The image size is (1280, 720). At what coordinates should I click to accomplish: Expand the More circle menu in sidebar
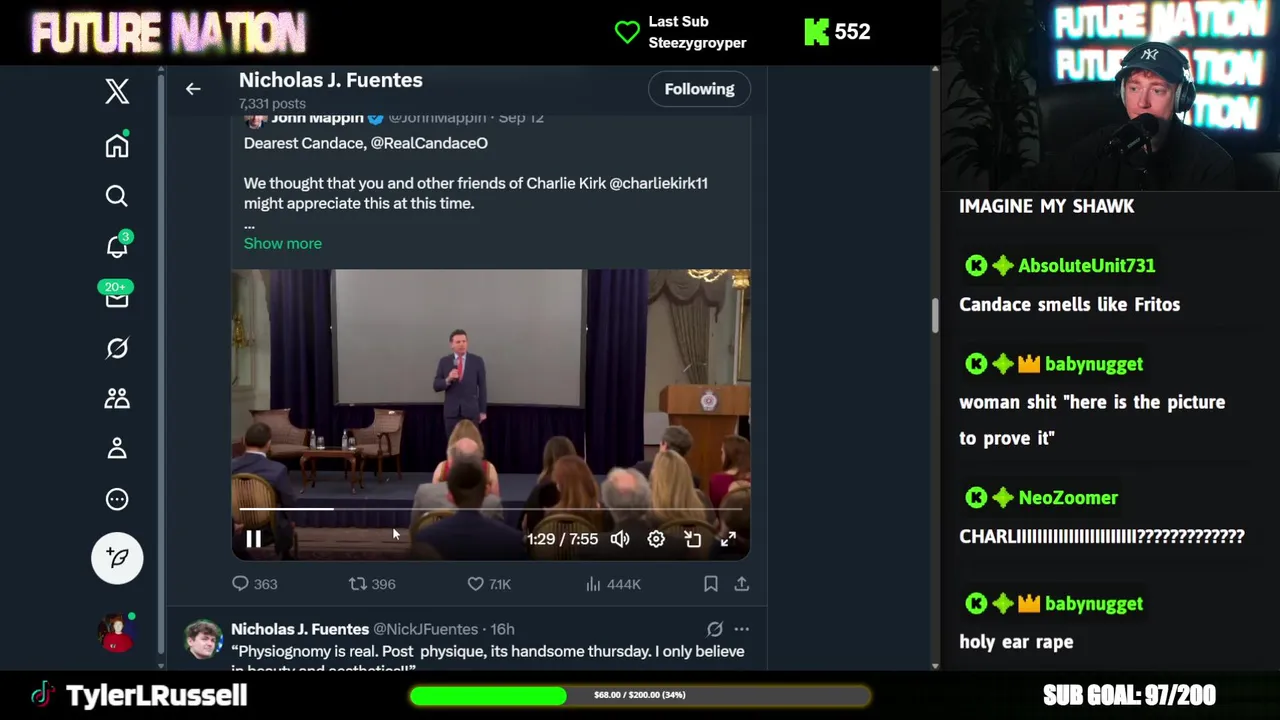pos(117,499)
